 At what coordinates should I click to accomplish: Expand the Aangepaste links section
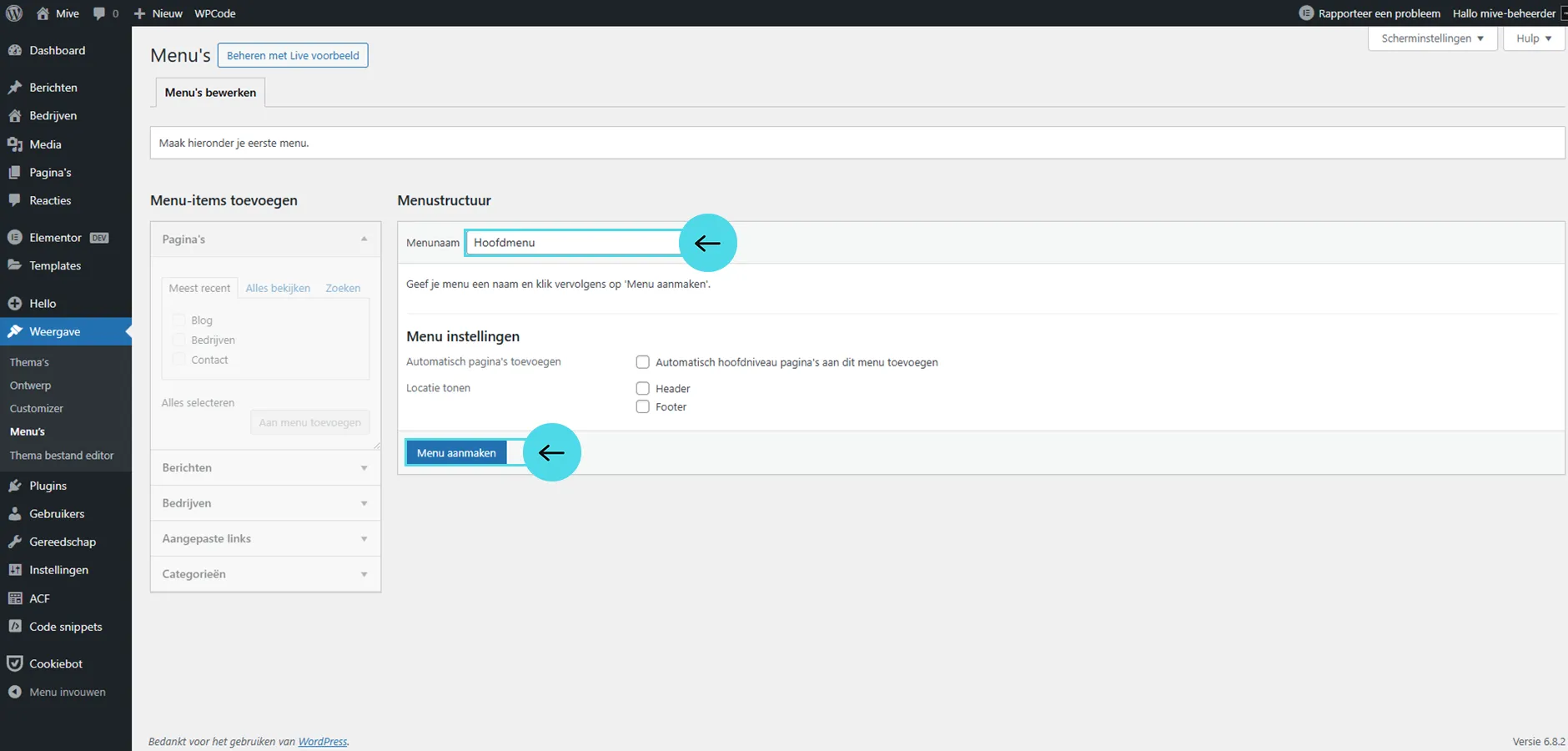click(265, 539)
